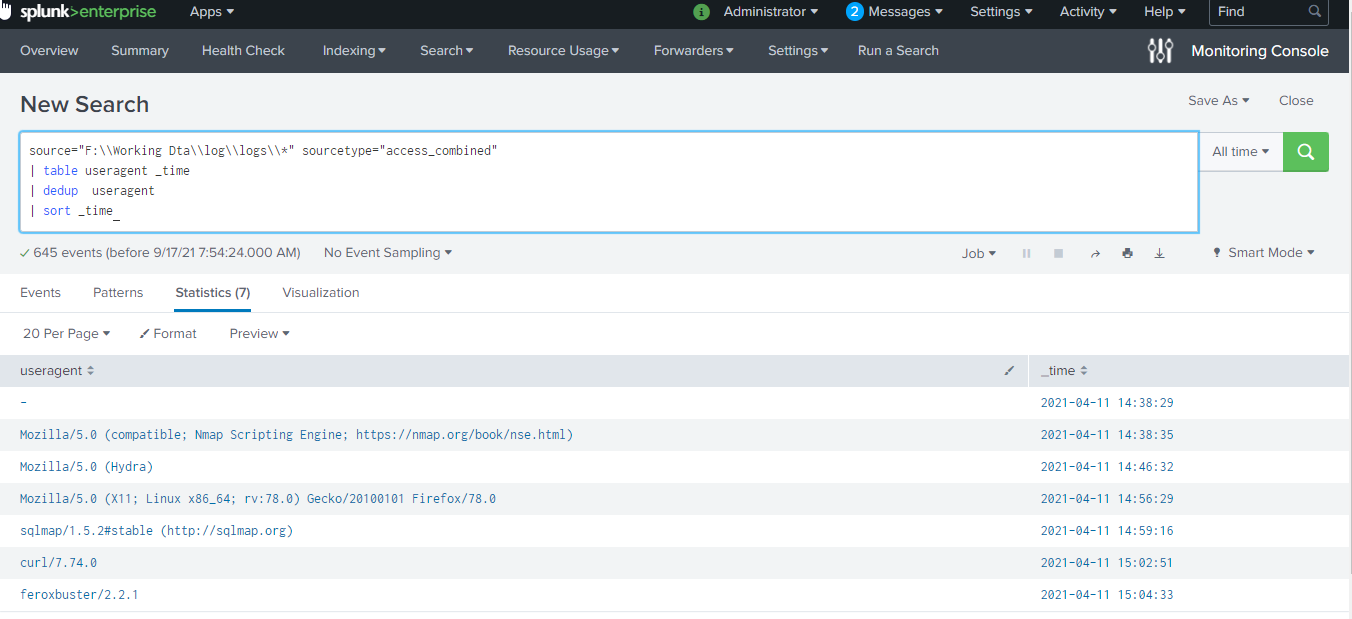This screenshot has height=619, width=1352.
Task: Open the No Event Sampling dropdown
Action: [x=387, y=253]
